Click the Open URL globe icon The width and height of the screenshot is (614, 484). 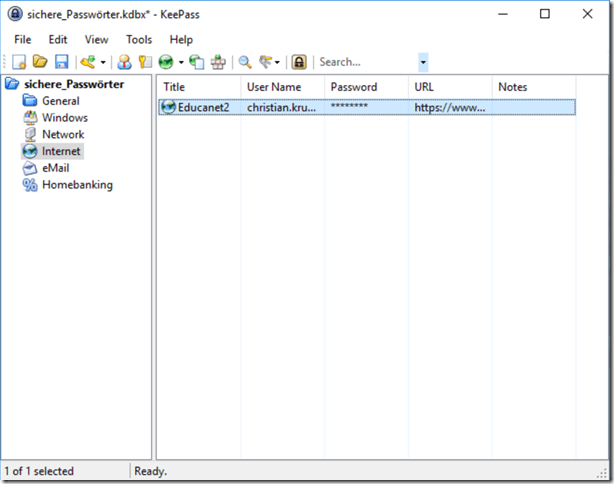[166, 62]
